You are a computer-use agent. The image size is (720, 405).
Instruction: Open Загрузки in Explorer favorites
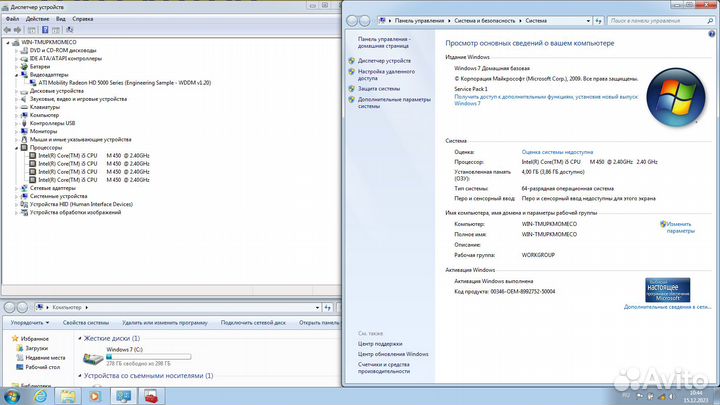37,349
